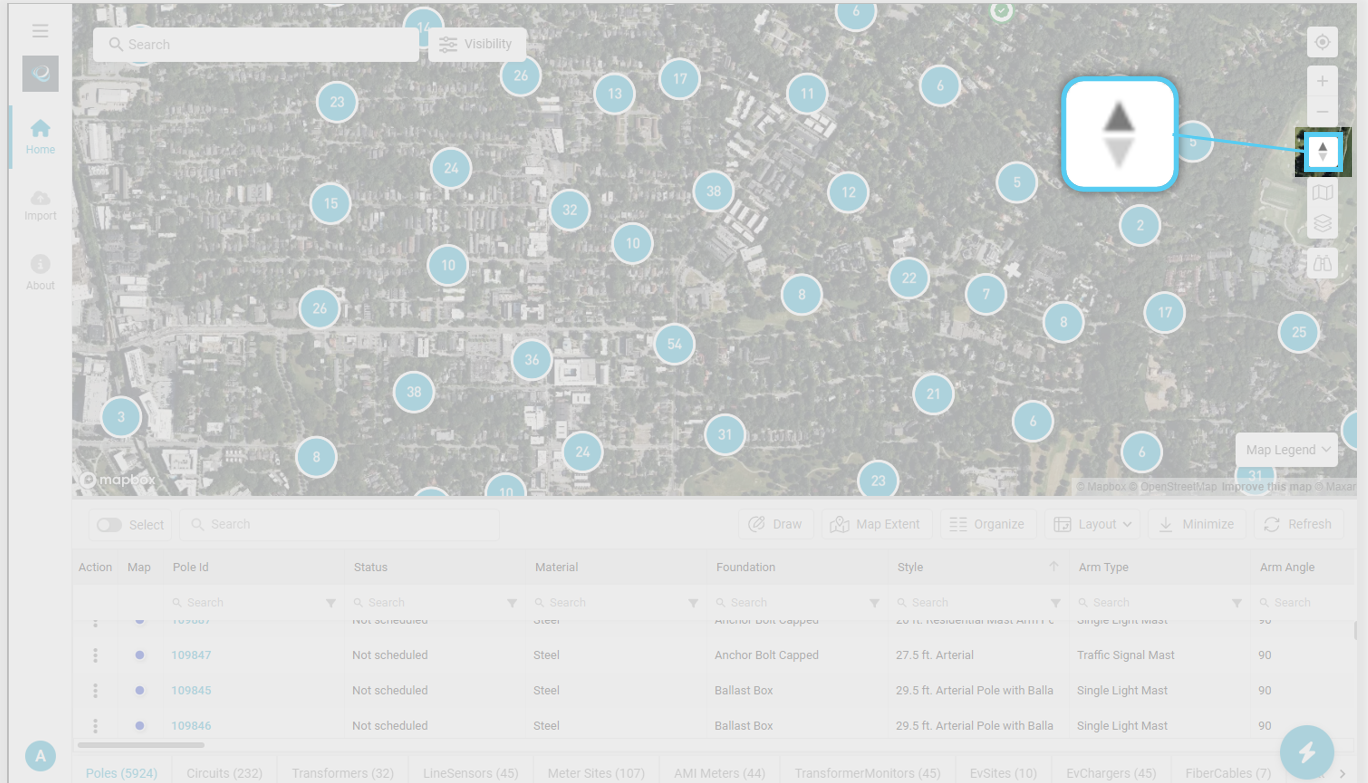Click the map dot for pole 109845
The height and width of the screenshot is (783, 1368).
[139, 690]
